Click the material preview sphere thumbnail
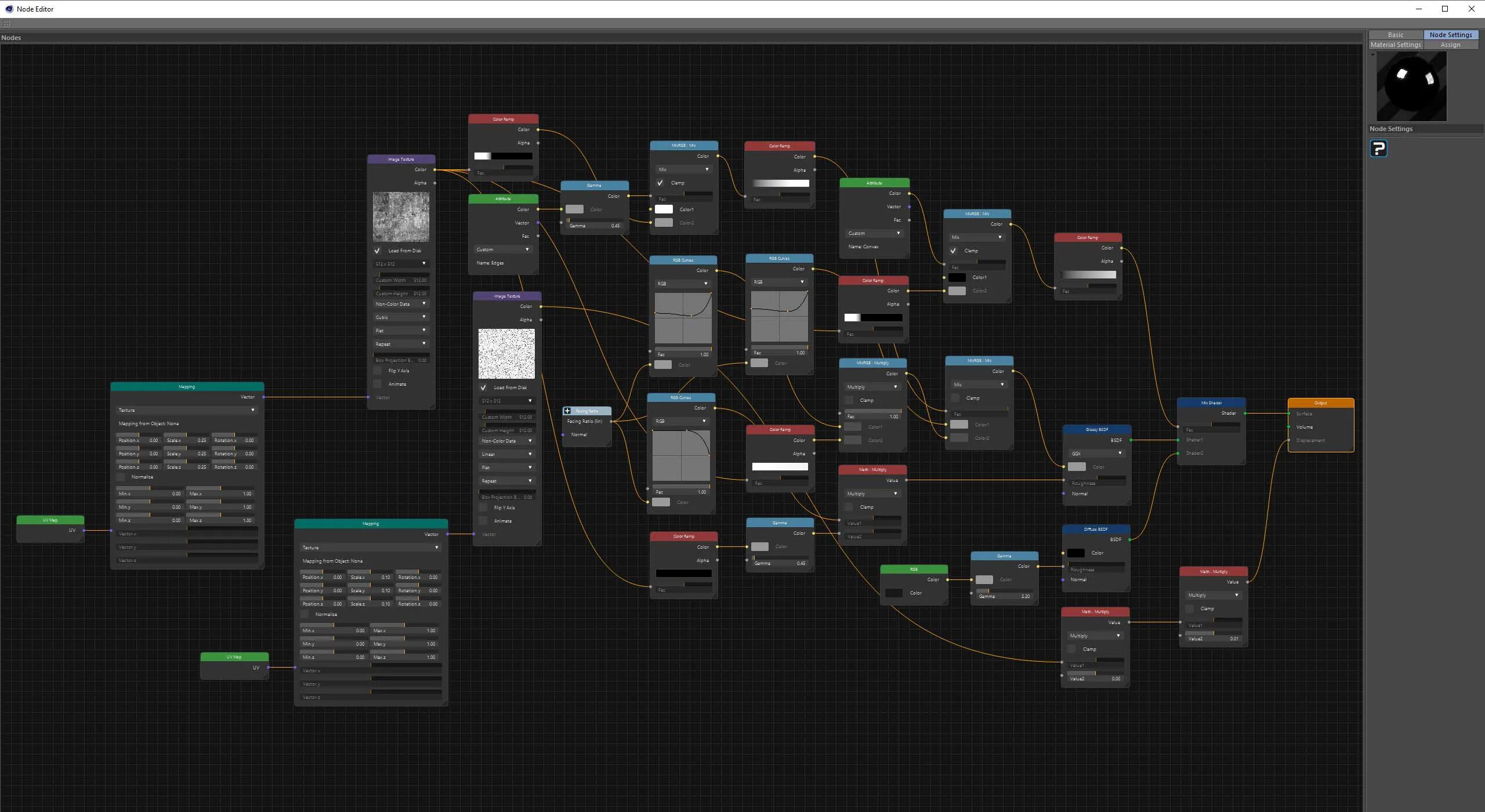 [x=1411, y=86]
